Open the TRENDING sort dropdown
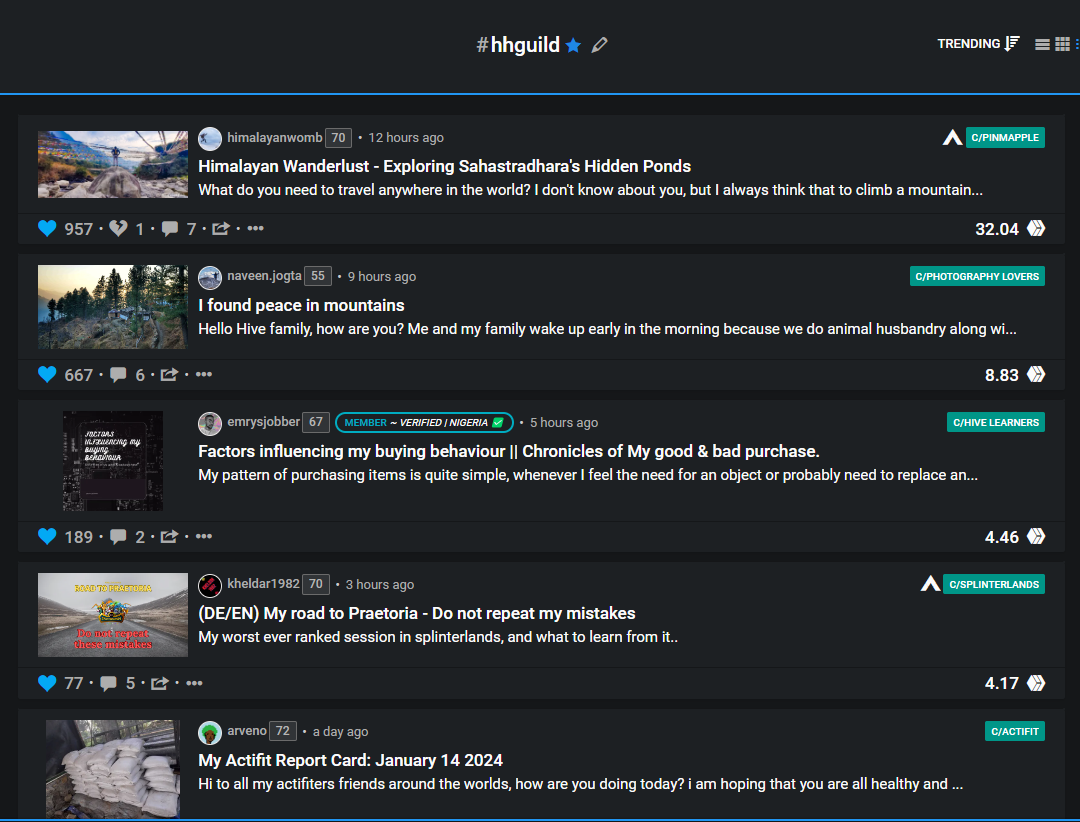1080x822 pixels. [x=978, y=43]
